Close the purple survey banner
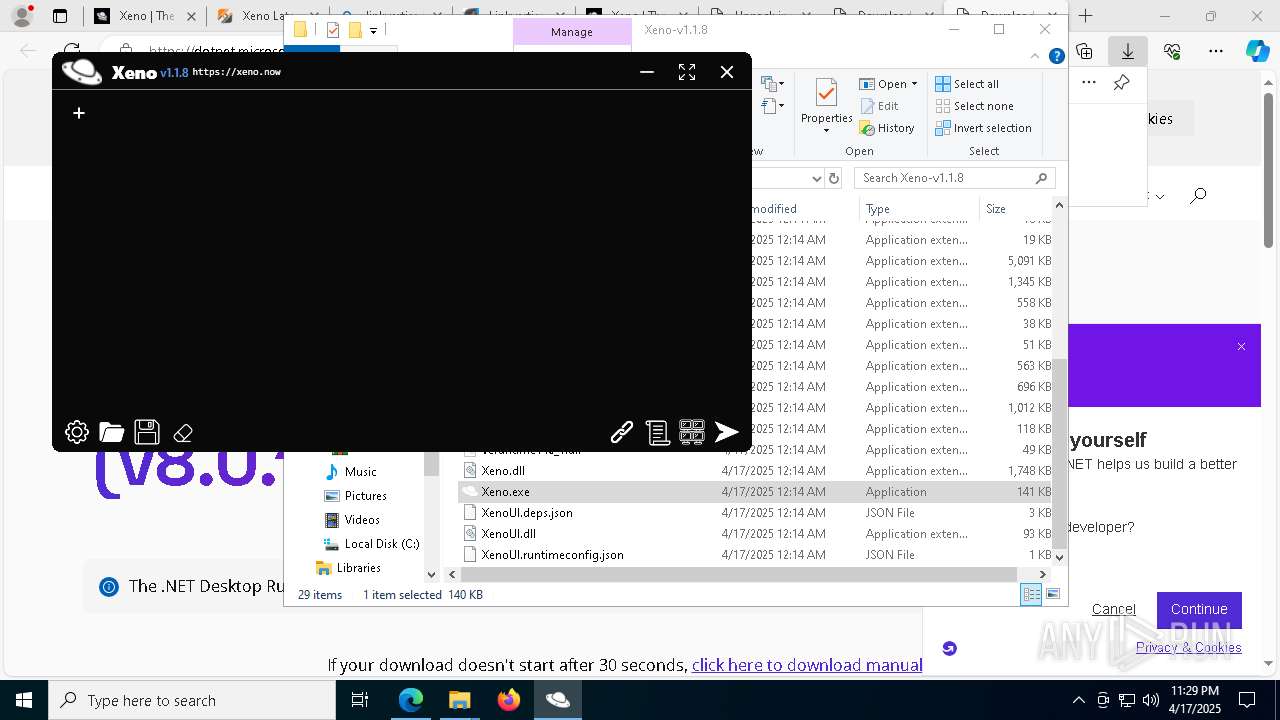 [1241, 347]
